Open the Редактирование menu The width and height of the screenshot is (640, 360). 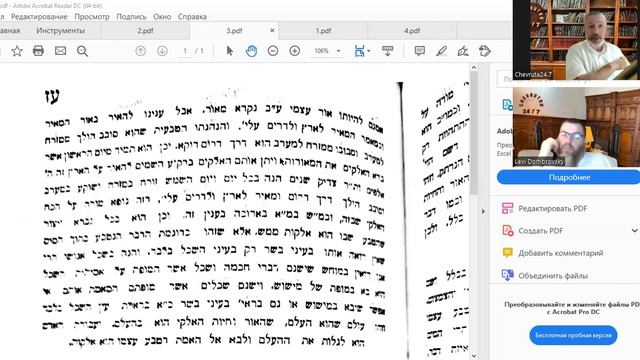tap(39, 17)
